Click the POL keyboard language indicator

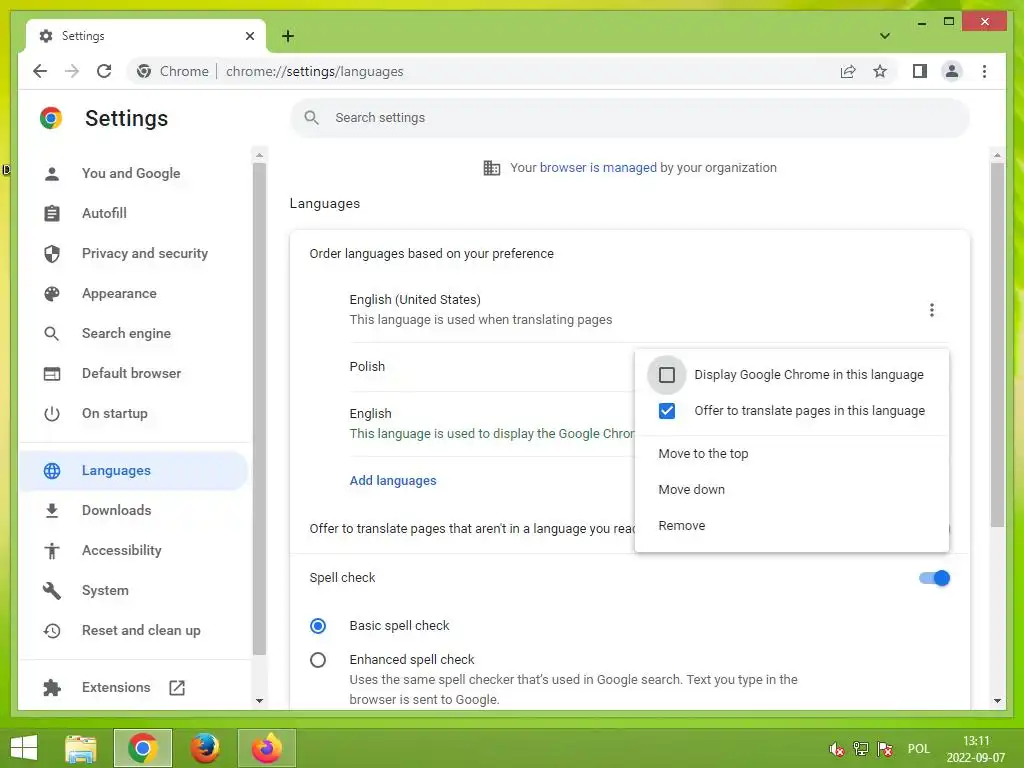pyautogui.click(x=918, y=749)
